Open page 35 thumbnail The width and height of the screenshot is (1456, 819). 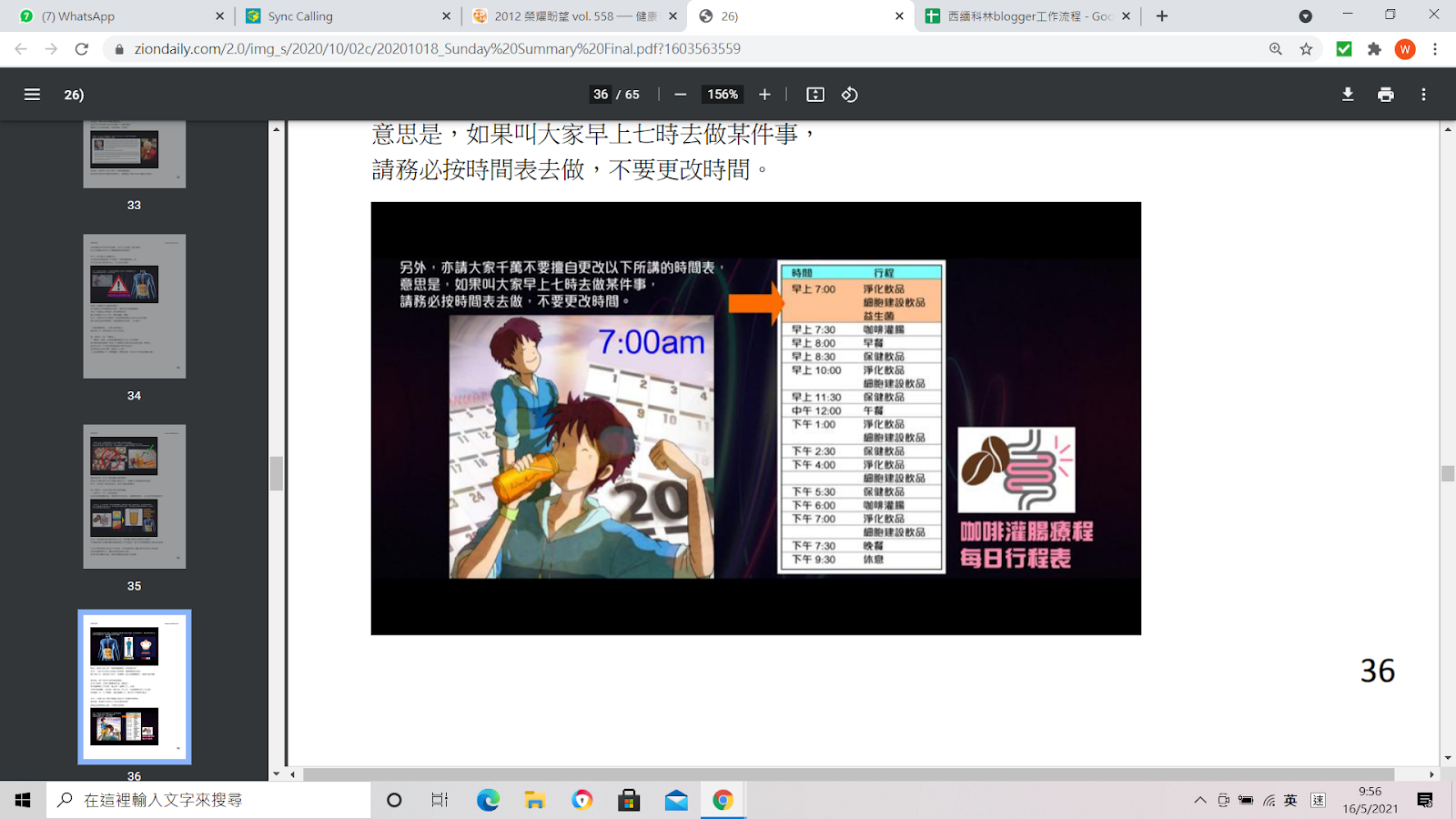click(135, 497)
